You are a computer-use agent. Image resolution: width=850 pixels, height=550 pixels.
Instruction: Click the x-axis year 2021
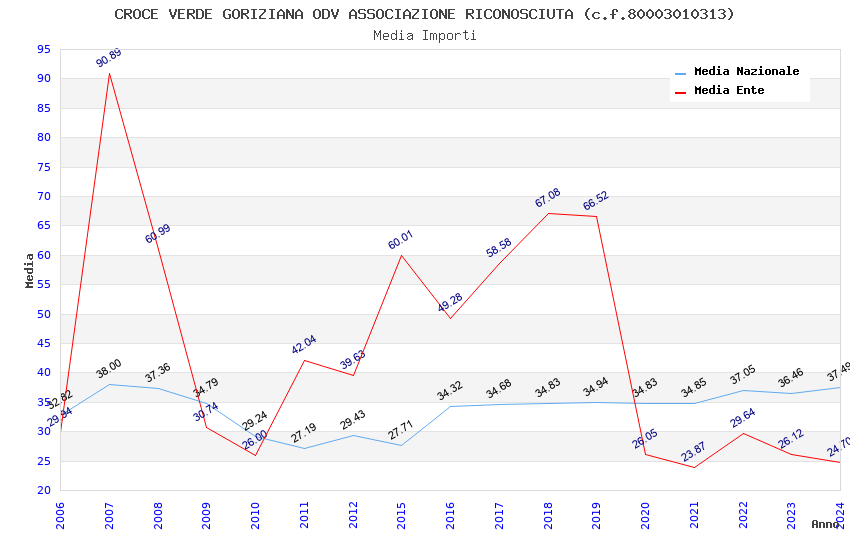[694, 515]
